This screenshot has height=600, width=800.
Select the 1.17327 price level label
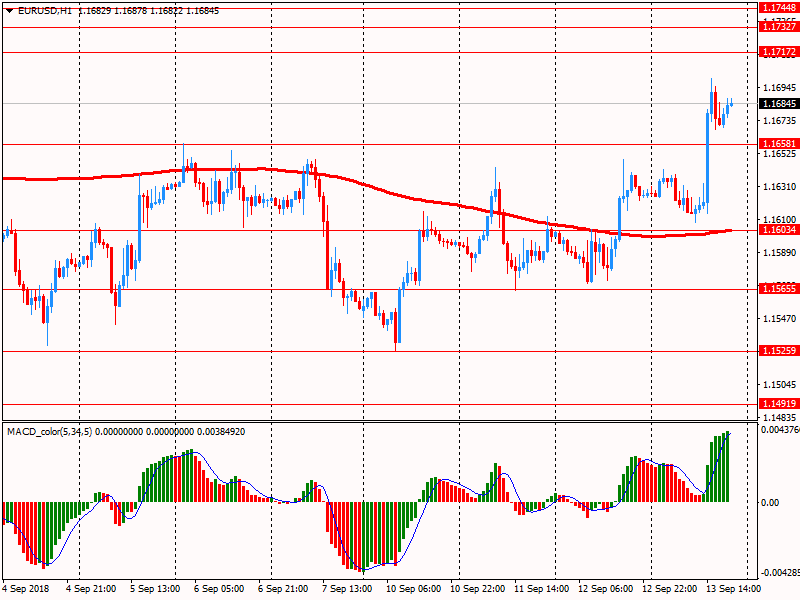point(779,27)
